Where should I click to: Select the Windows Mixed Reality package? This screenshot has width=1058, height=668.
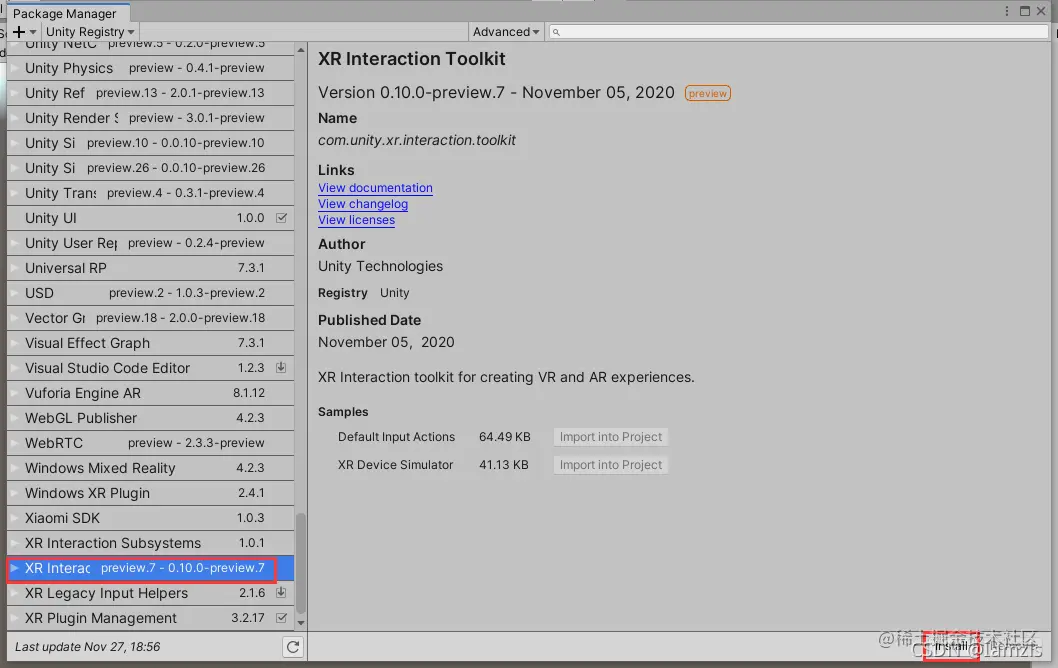pyautogui.click(x=150, y=468)
